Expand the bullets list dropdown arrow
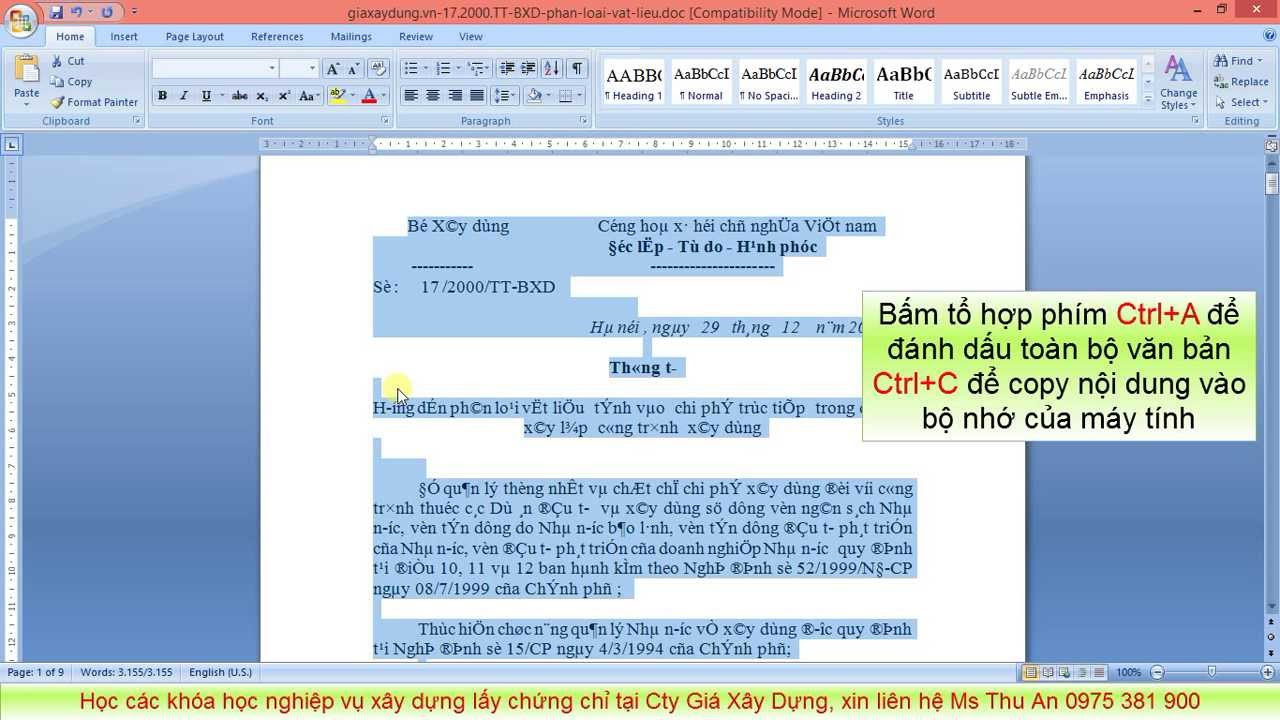 [426, 68]
